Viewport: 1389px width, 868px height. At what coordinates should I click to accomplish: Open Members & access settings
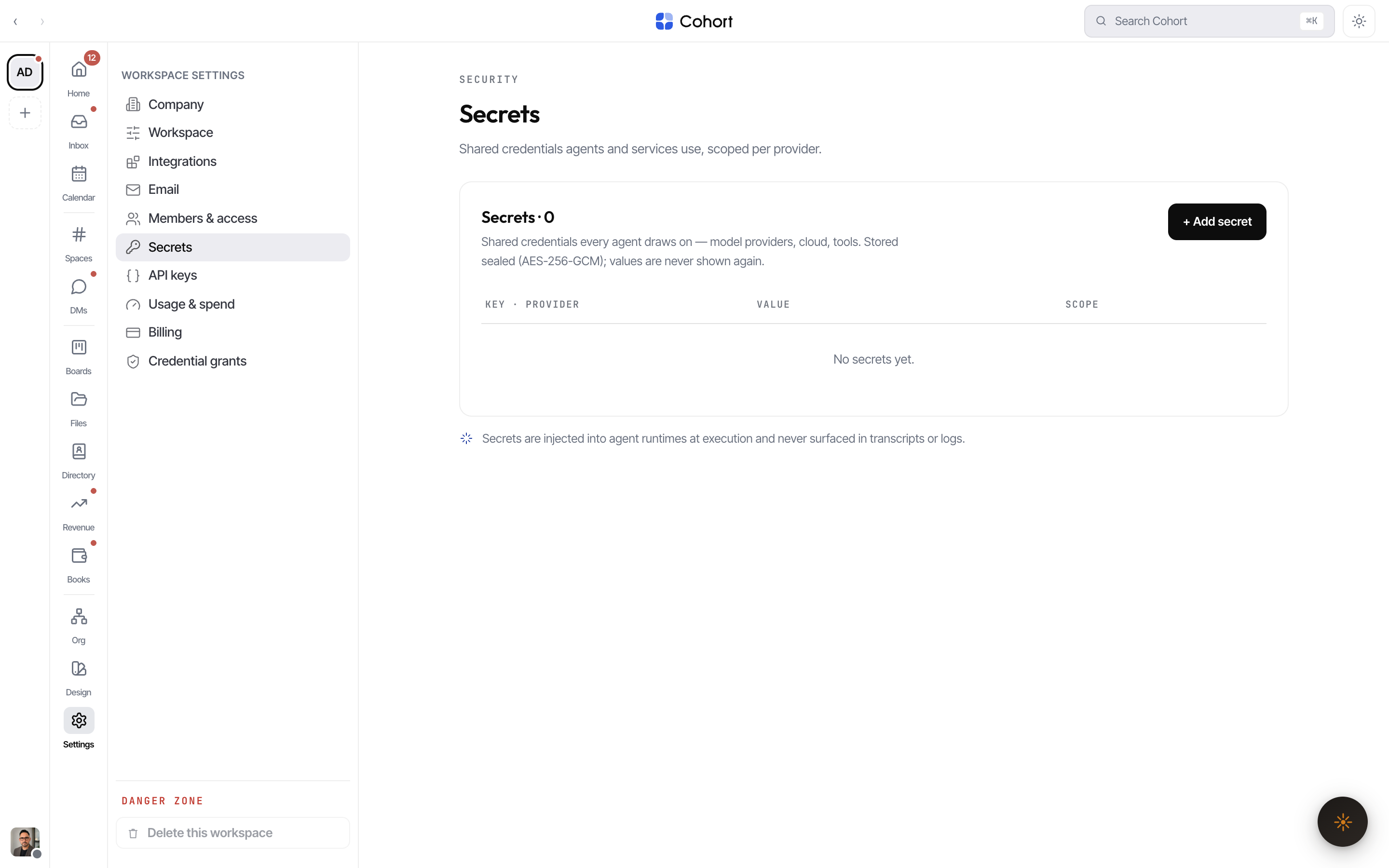pos(232,218)
